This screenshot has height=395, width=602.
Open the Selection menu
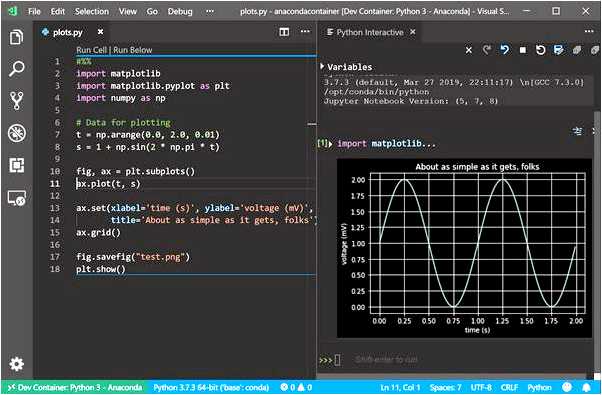[x=91, y=11]
